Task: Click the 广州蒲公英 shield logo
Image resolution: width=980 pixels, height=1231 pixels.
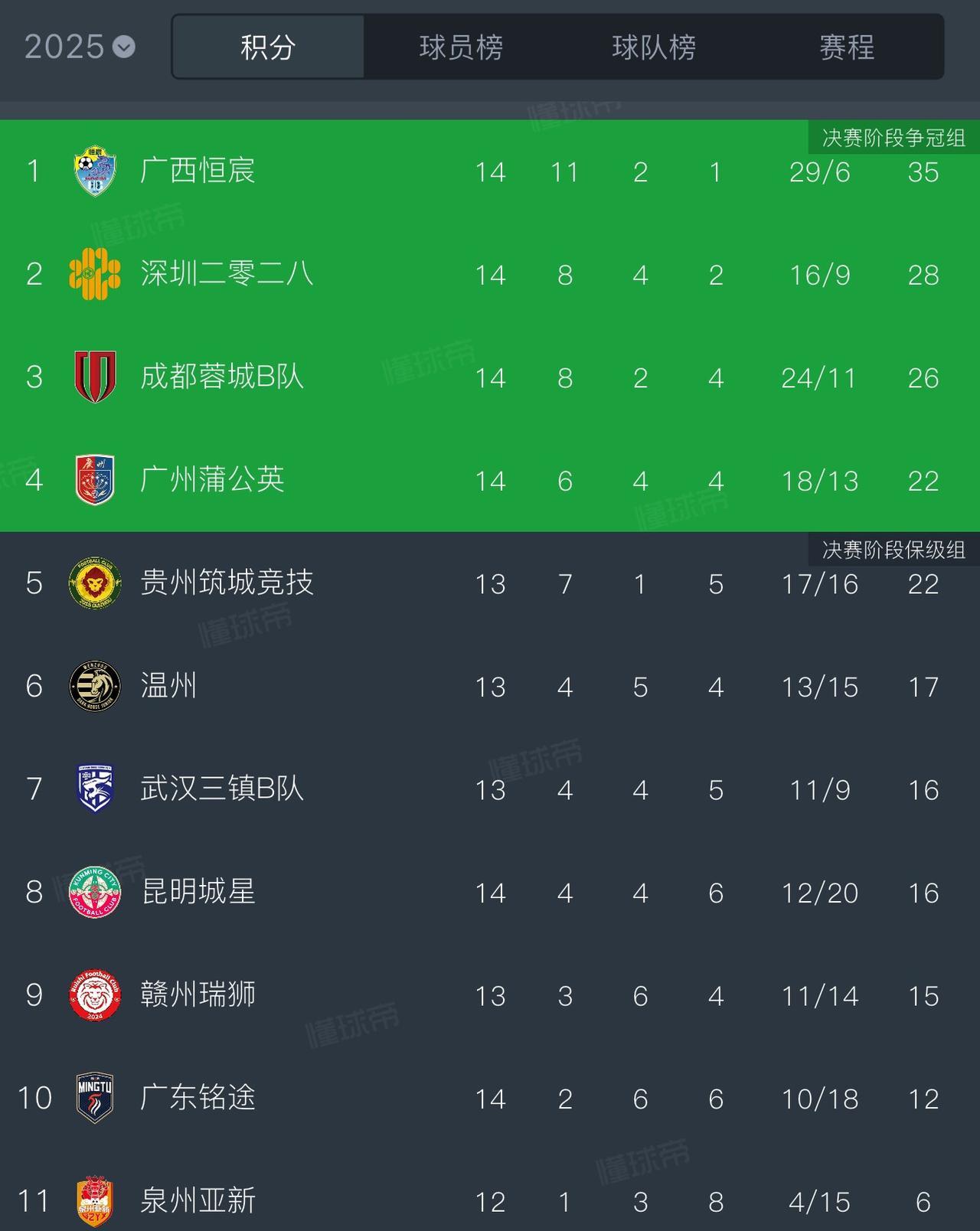Action: point(95,480)
